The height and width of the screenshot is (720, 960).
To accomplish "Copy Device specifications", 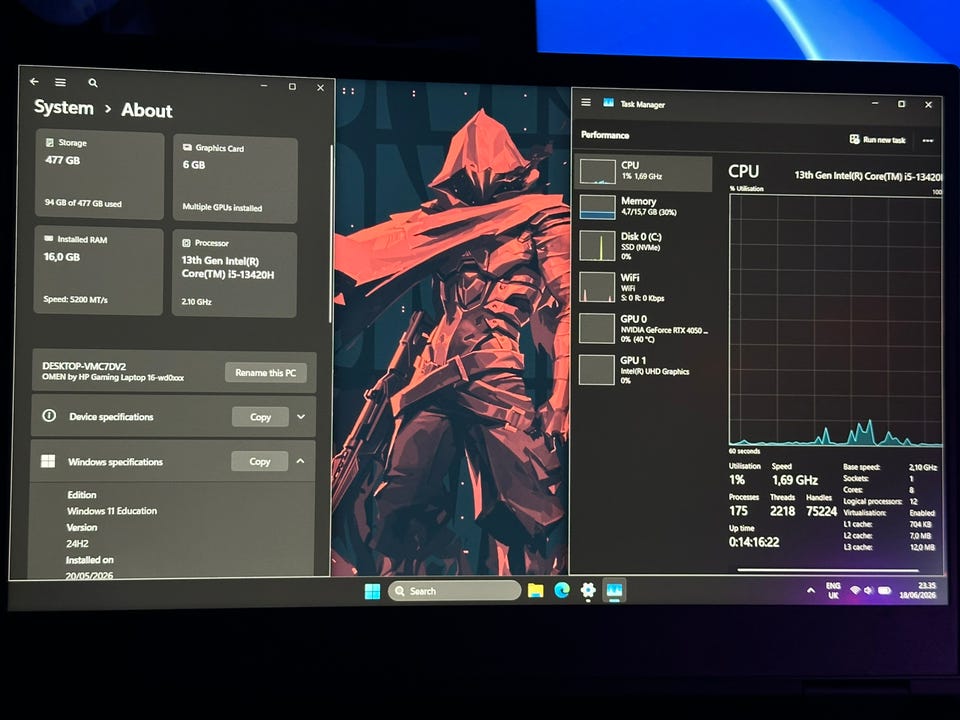I will click(260, 417).
